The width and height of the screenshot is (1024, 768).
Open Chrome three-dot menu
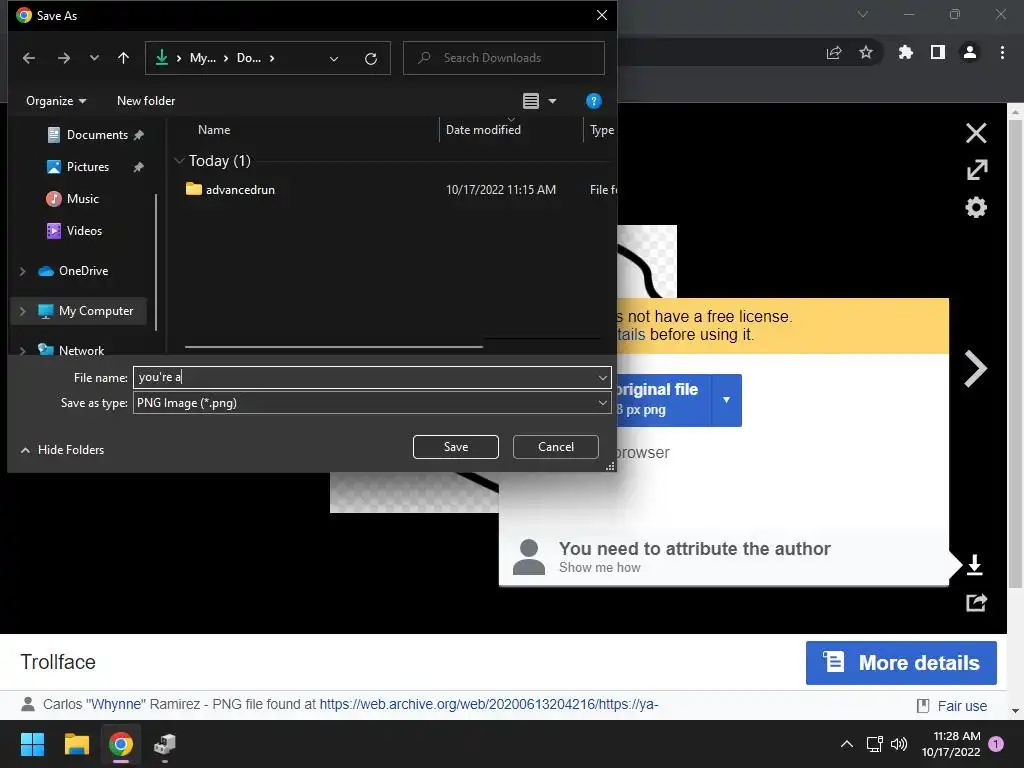click(1002, 52)
